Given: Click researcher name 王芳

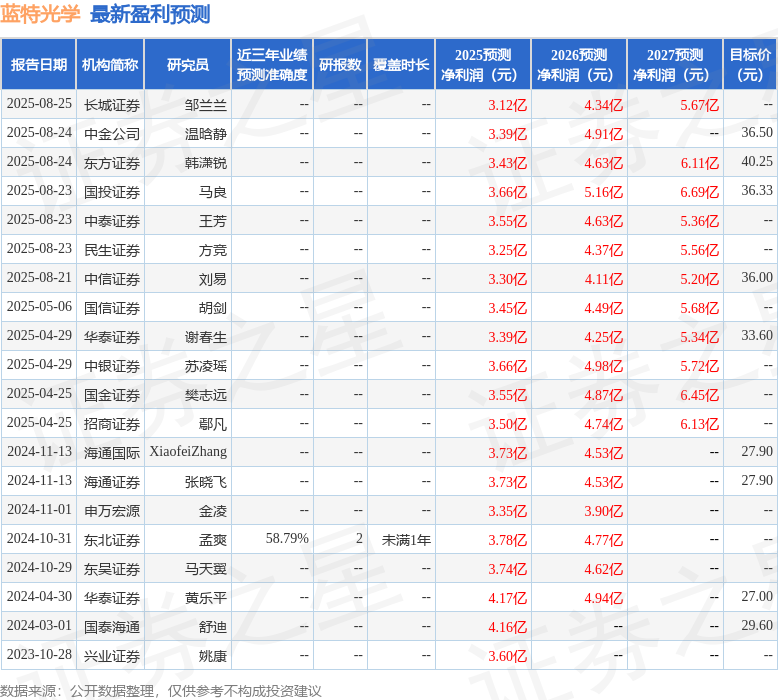Looking at the screenshot, I should 212,221.
